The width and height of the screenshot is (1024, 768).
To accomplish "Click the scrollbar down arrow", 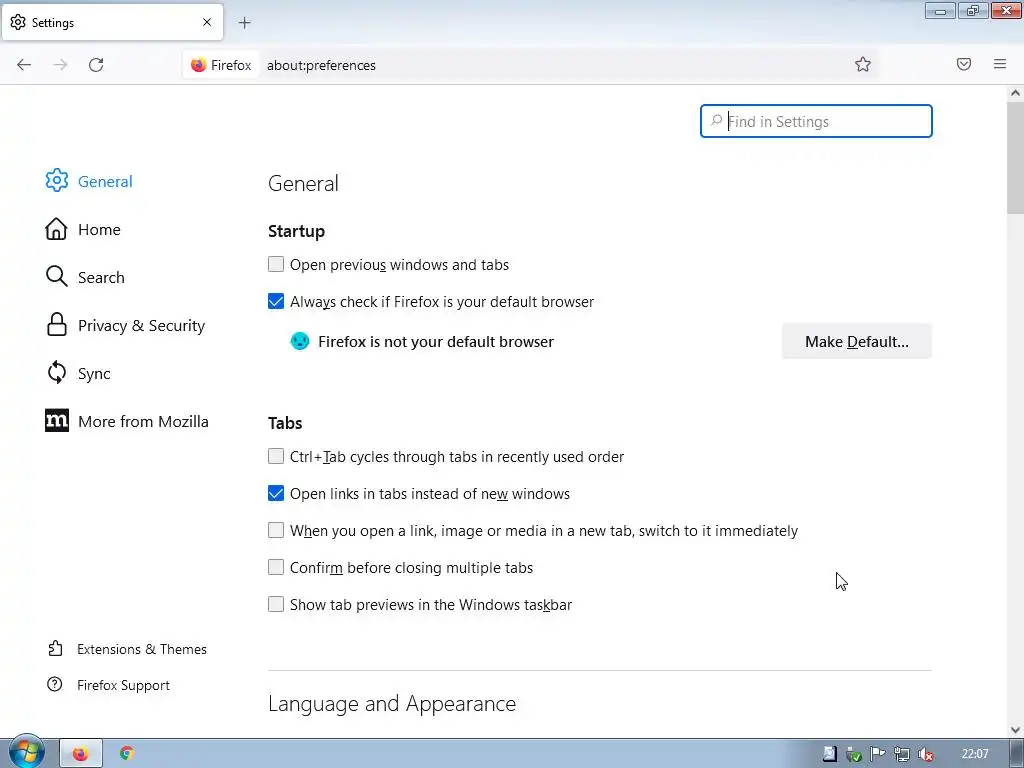I will tap(1015, 729).
